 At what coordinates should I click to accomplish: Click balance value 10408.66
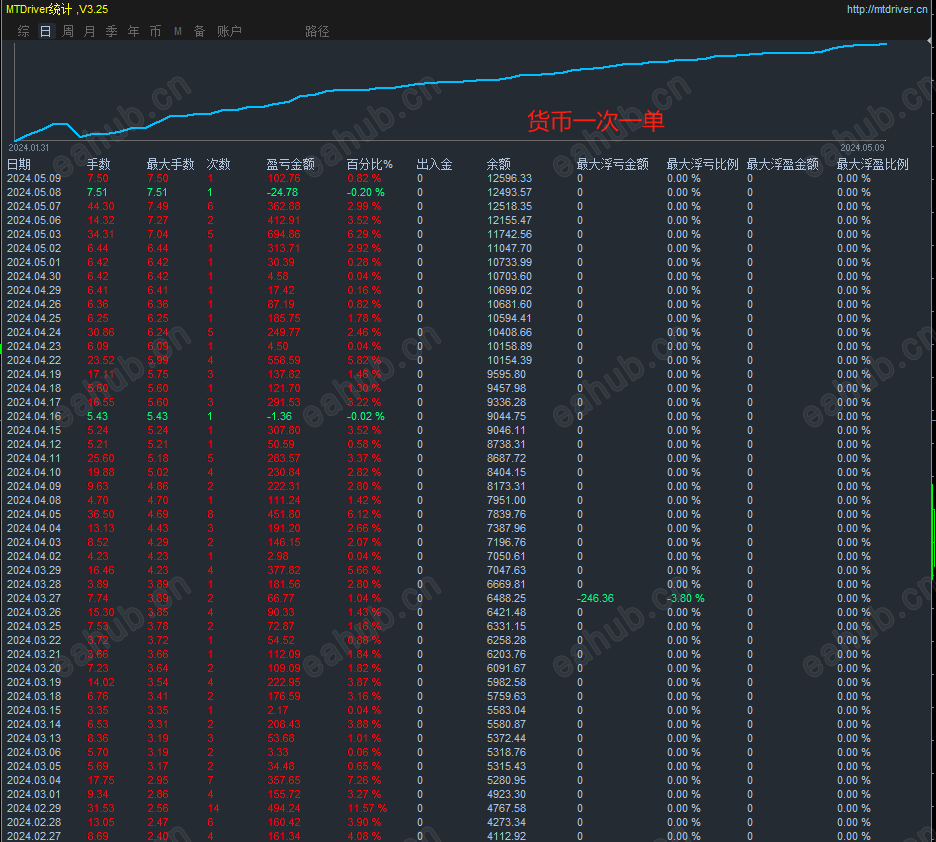(509, 332)
